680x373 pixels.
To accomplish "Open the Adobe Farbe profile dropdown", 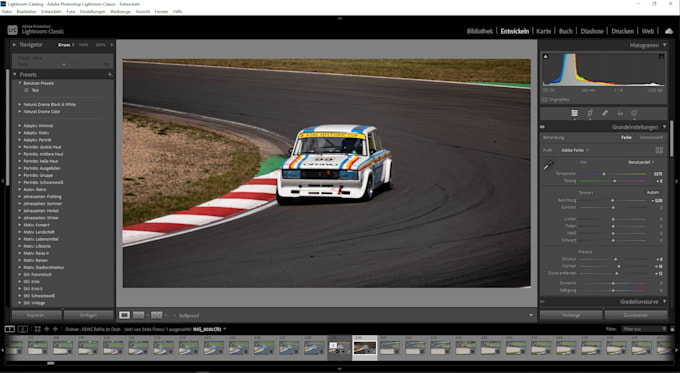I will coord(575,150).
